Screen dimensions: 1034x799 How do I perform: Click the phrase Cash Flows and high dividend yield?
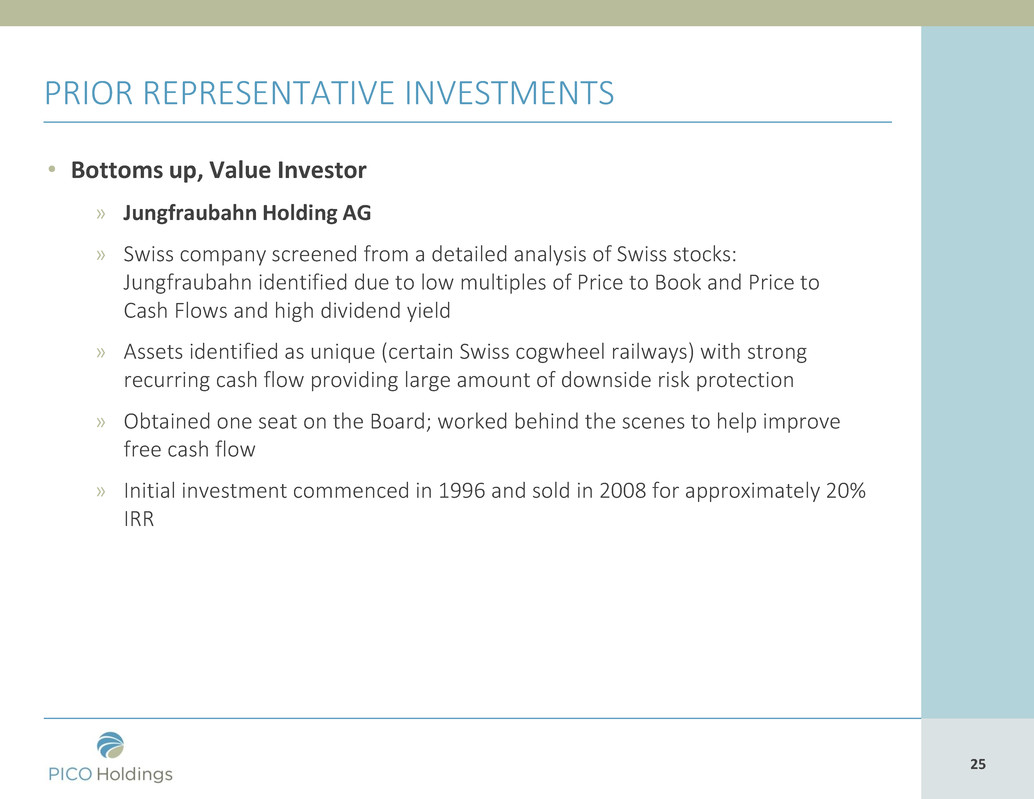click(287, 311)
